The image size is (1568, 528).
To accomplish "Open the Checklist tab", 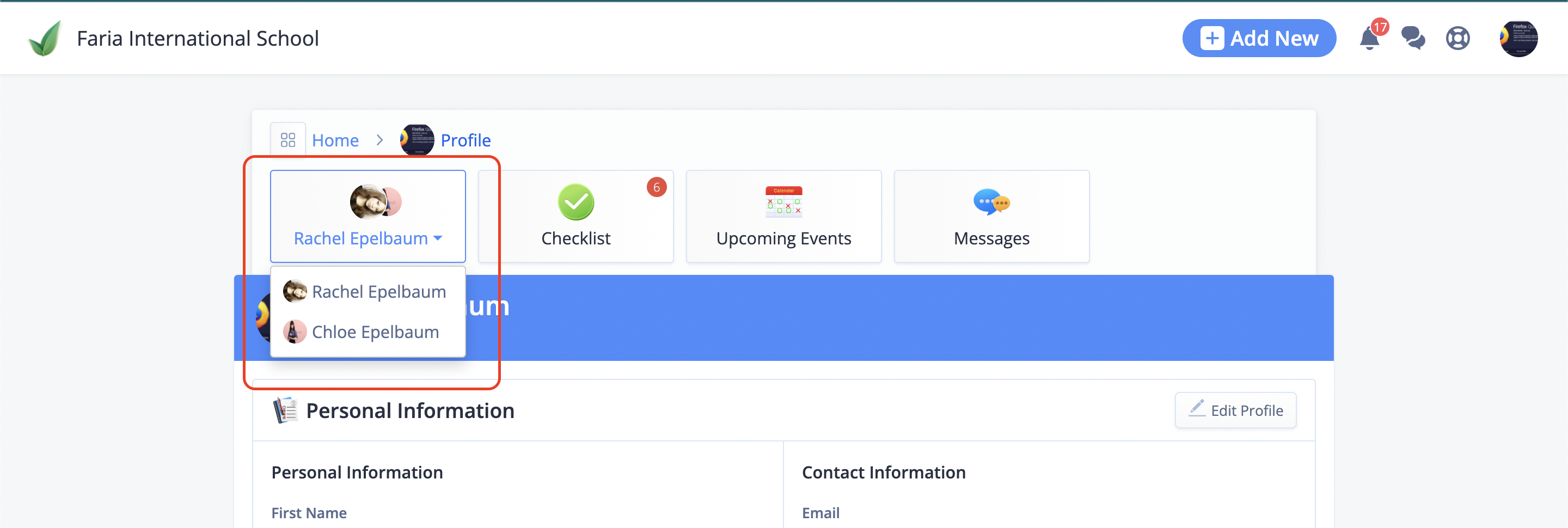I will (576, 217).
